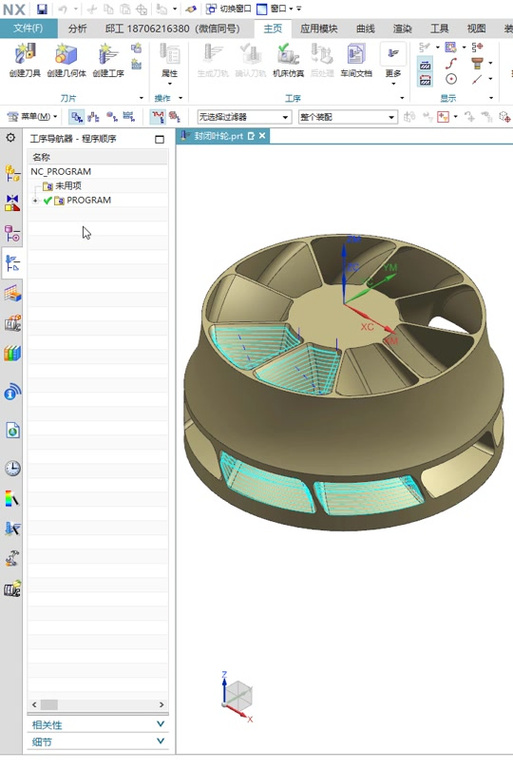
Task: Open the robot-arm sidebar icon
Action: [x=12, y=558]
